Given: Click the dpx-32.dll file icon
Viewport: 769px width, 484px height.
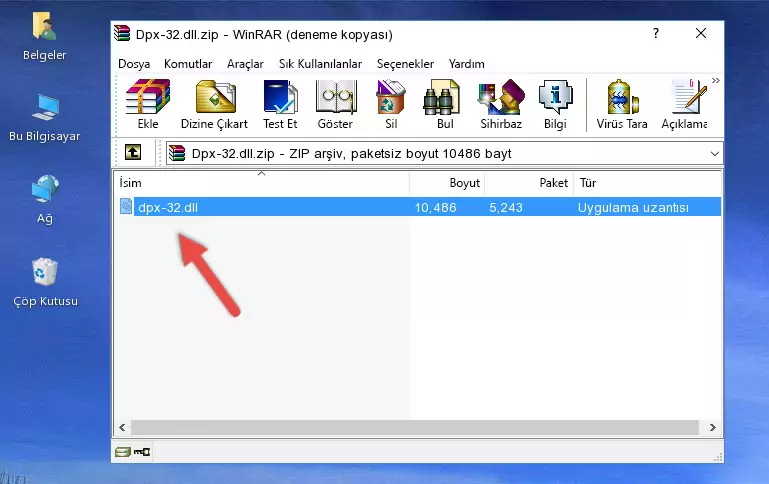Looking at the screenshot, I should point(126,206).
